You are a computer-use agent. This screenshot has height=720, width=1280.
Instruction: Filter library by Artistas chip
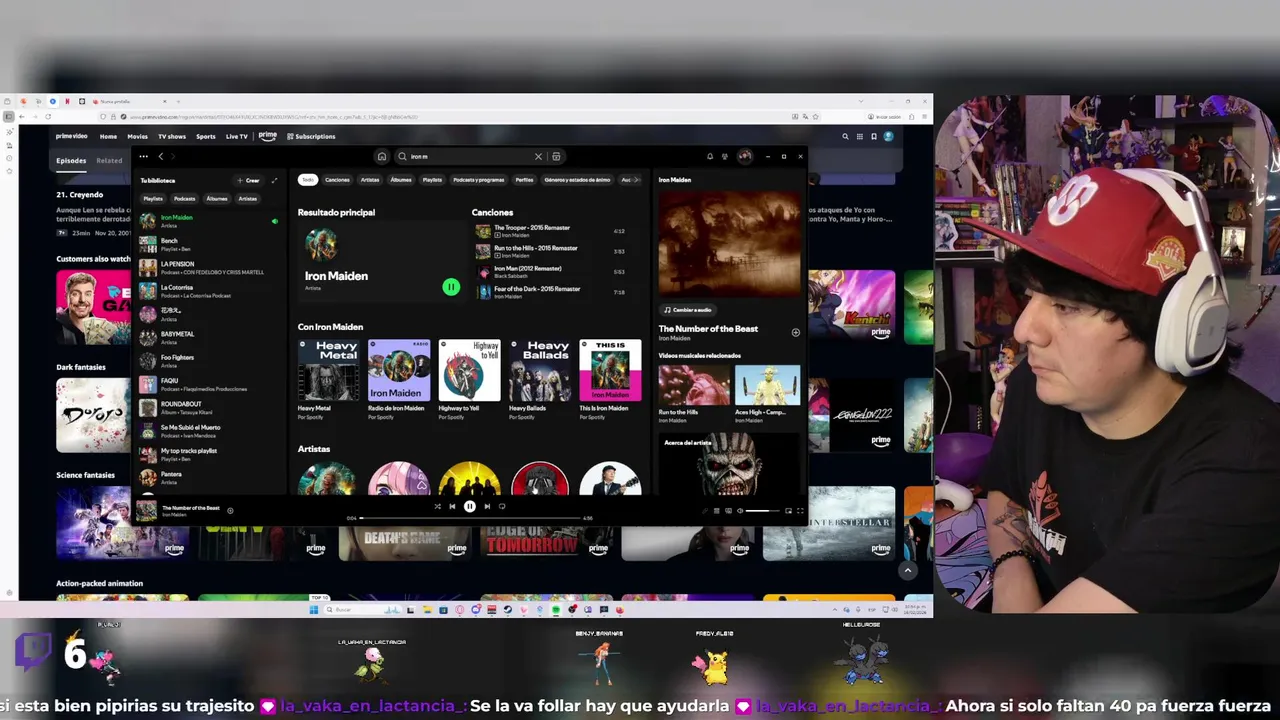[248, 198]
